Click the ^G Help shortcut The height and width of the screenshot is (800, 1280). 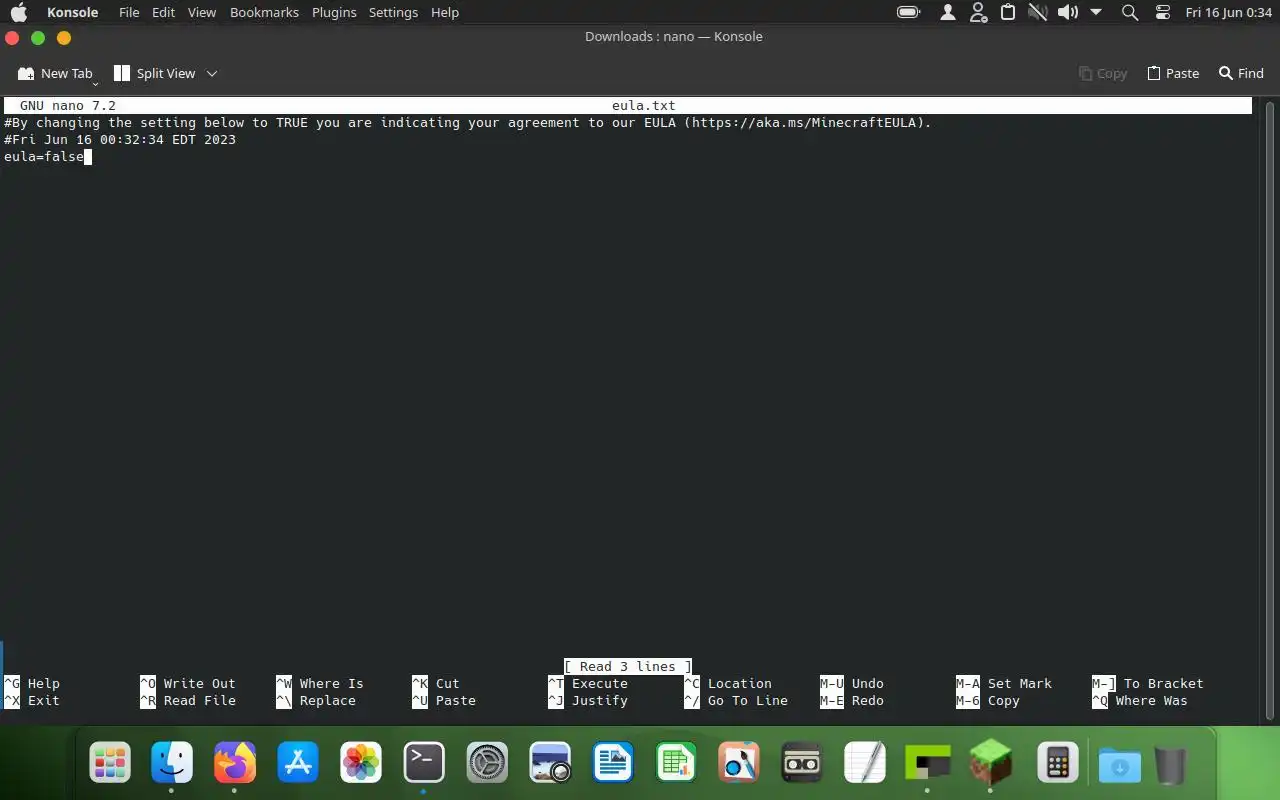32,683
